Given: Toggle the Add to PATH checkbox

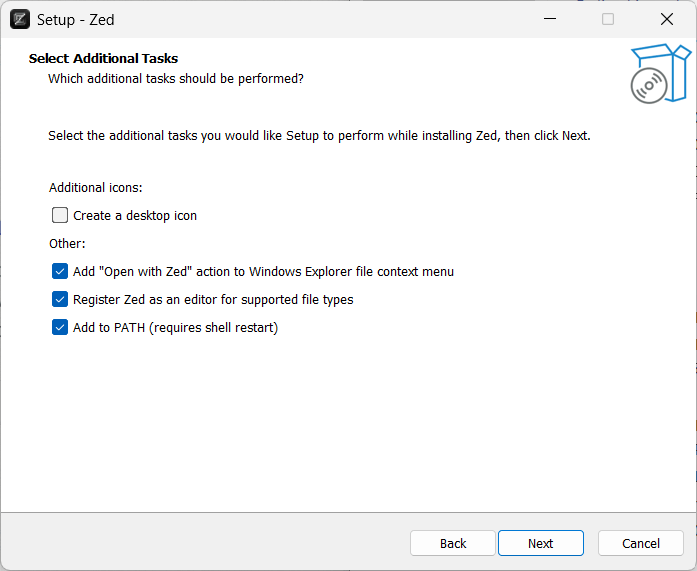Looking at the screenshot, I should click(x=60, y=327).
